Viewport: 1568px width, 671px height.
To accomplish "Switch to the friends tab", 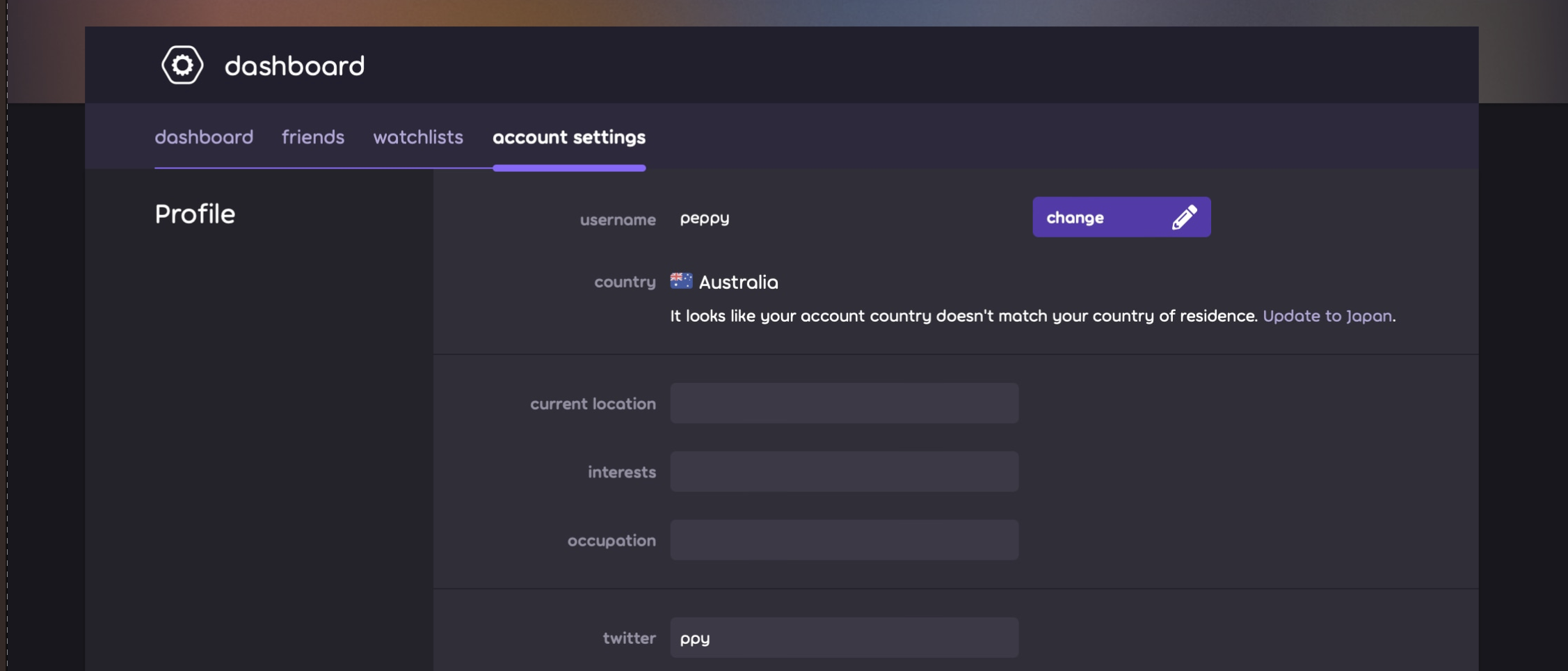I will click(312, 137).
